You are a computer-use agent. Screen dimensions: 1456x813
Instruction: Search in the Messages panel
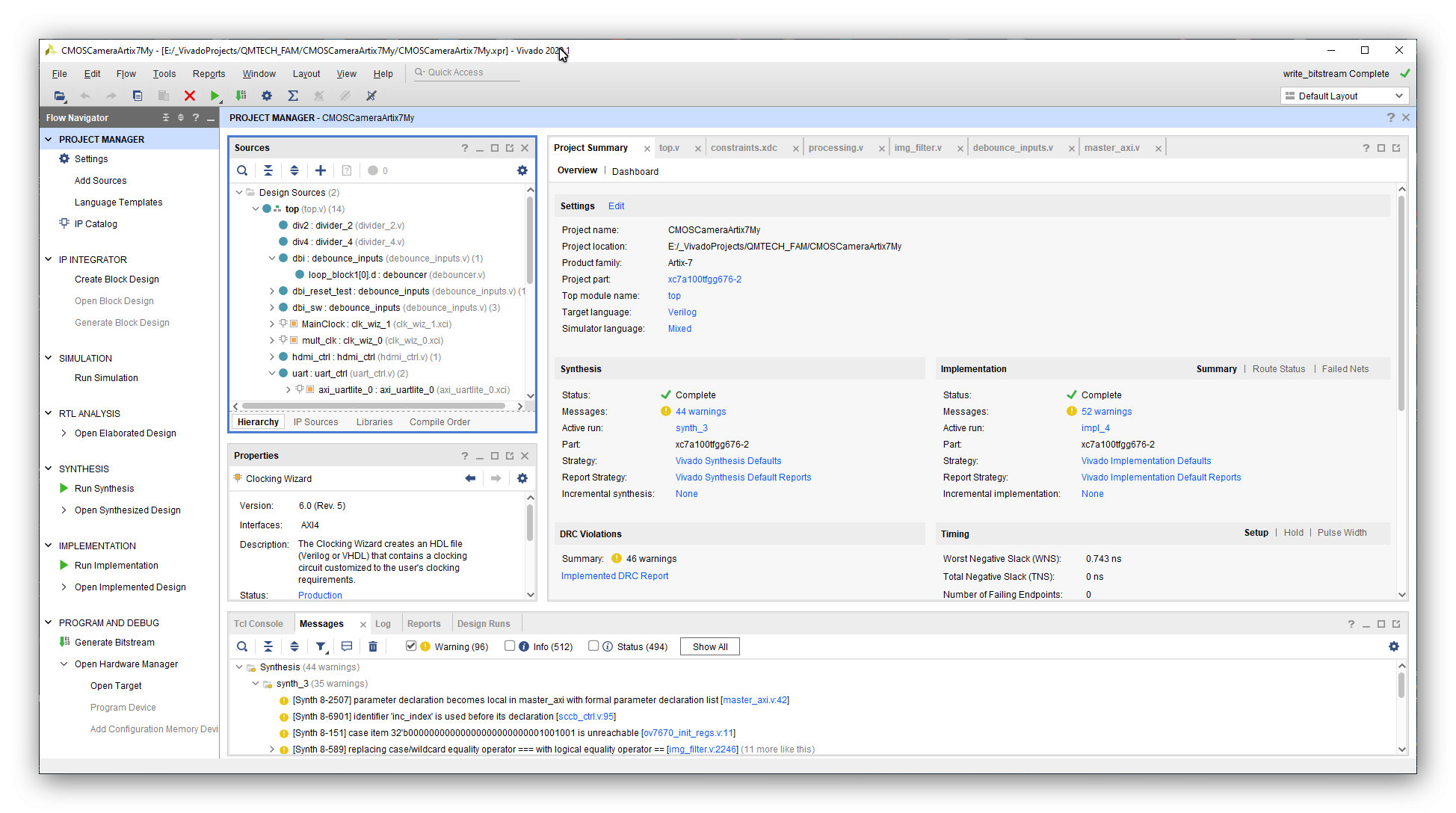[242, 646]
